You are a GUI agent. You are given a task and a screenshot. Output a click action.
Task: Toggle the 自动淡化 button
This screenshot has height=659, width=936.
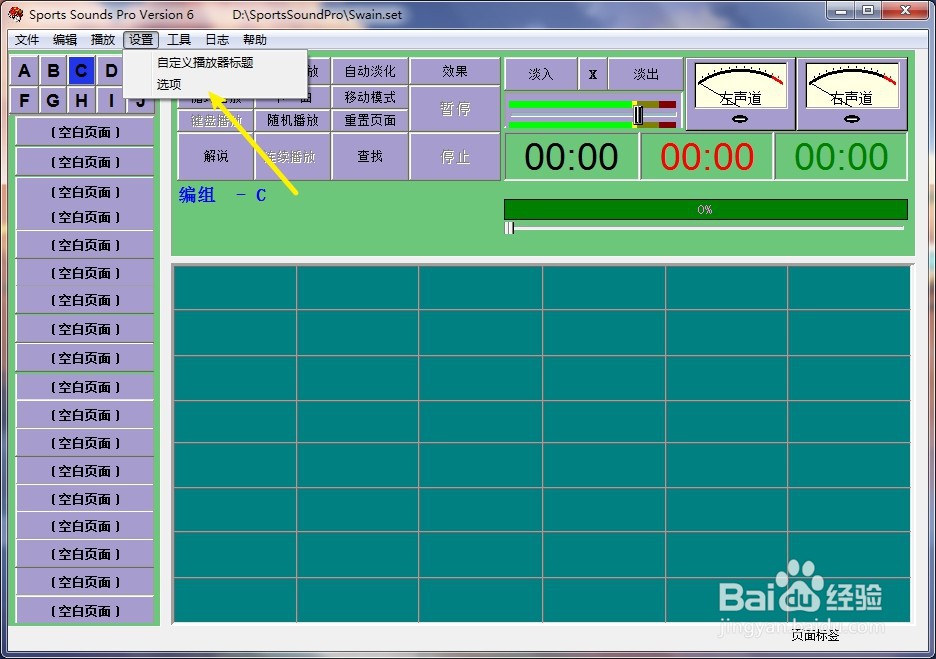pyautogui.click(x=370, y=72)
